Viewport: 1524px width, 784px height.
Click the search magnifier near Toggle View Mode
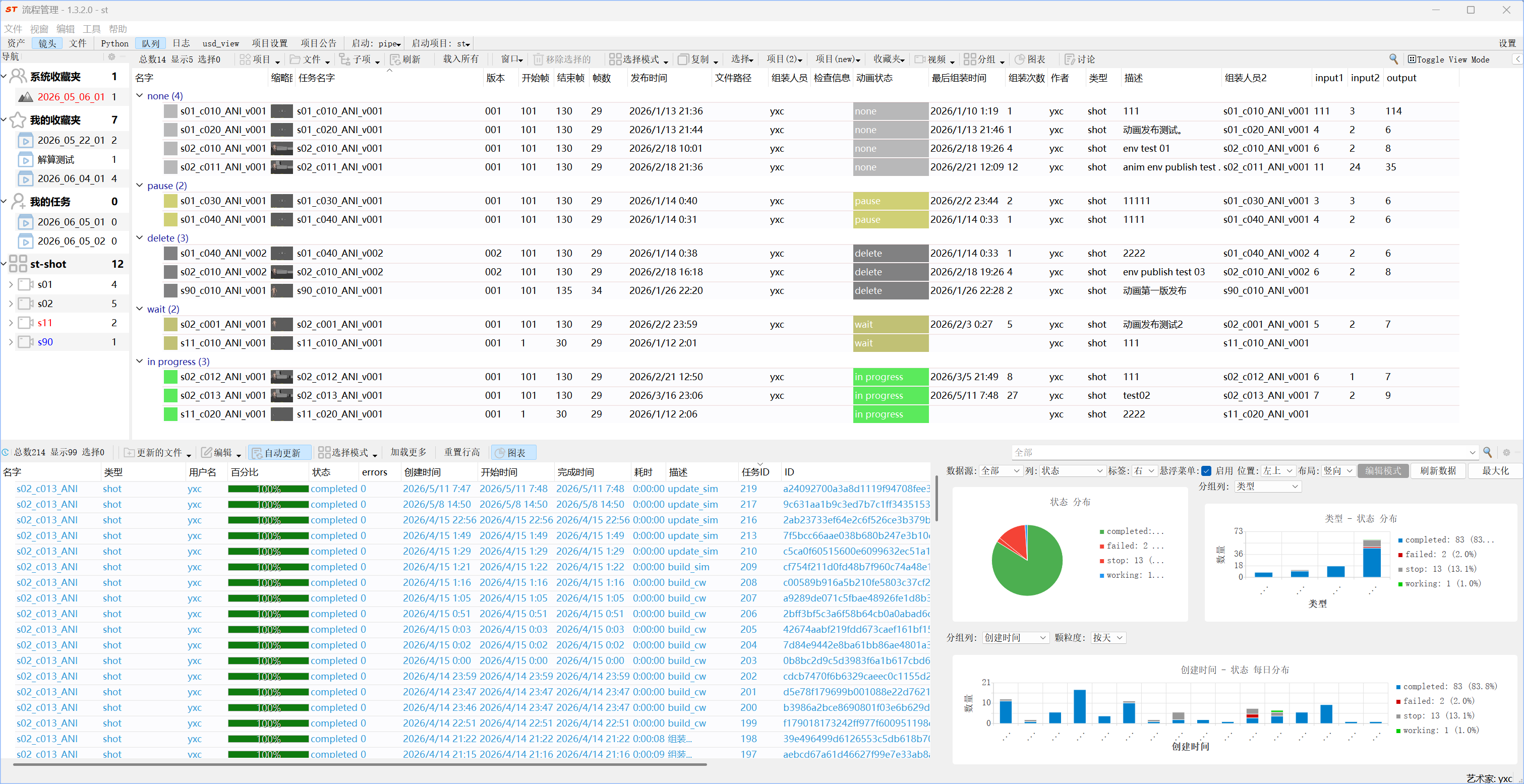click(1393, 59)
